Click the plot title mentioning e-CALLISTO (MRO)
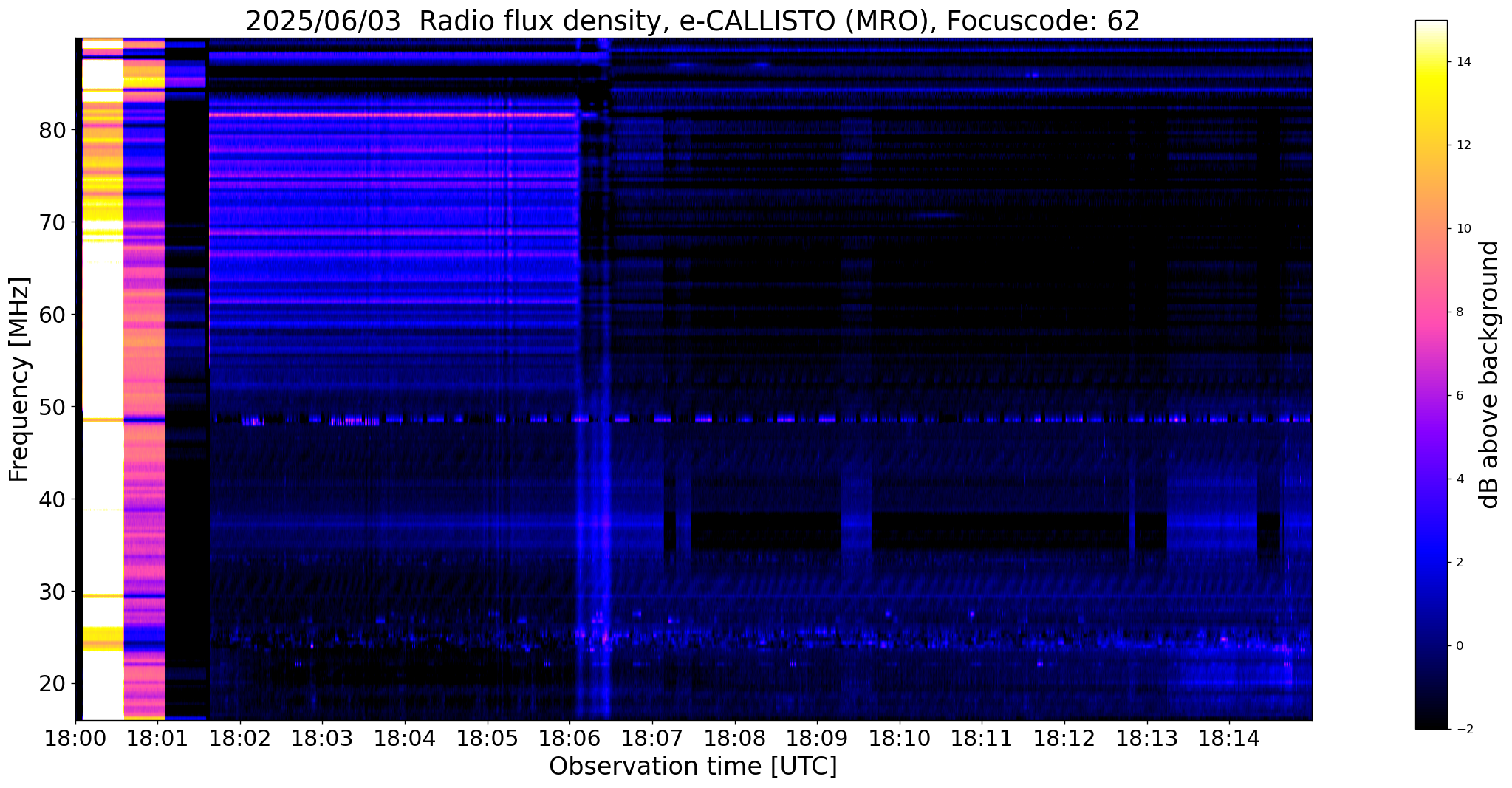The height and width of the screenshot is (788, 1512). (x=693, y=21)
